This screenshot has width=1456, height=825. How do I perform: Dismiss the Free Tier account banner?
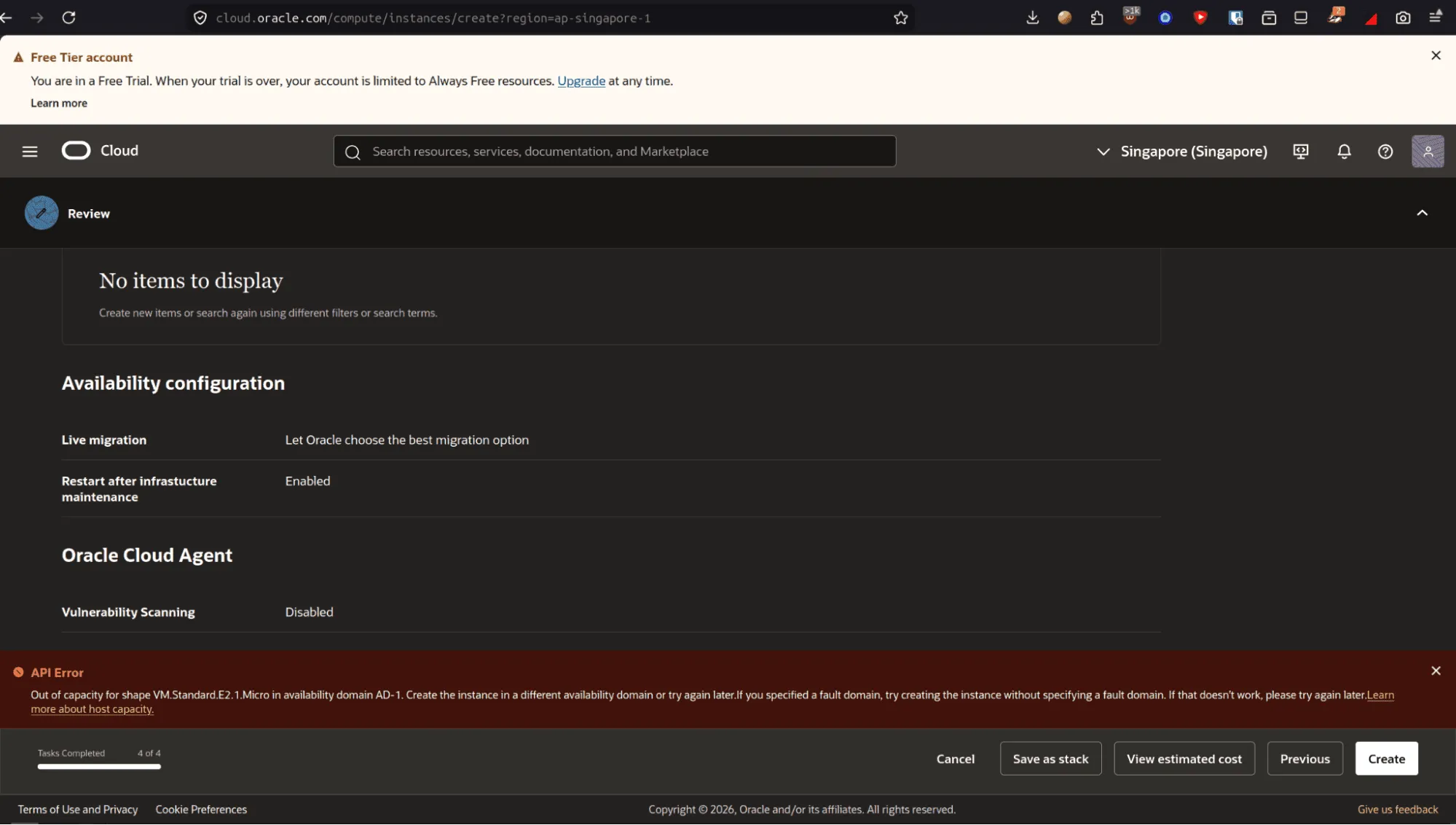coord(1436,55)
